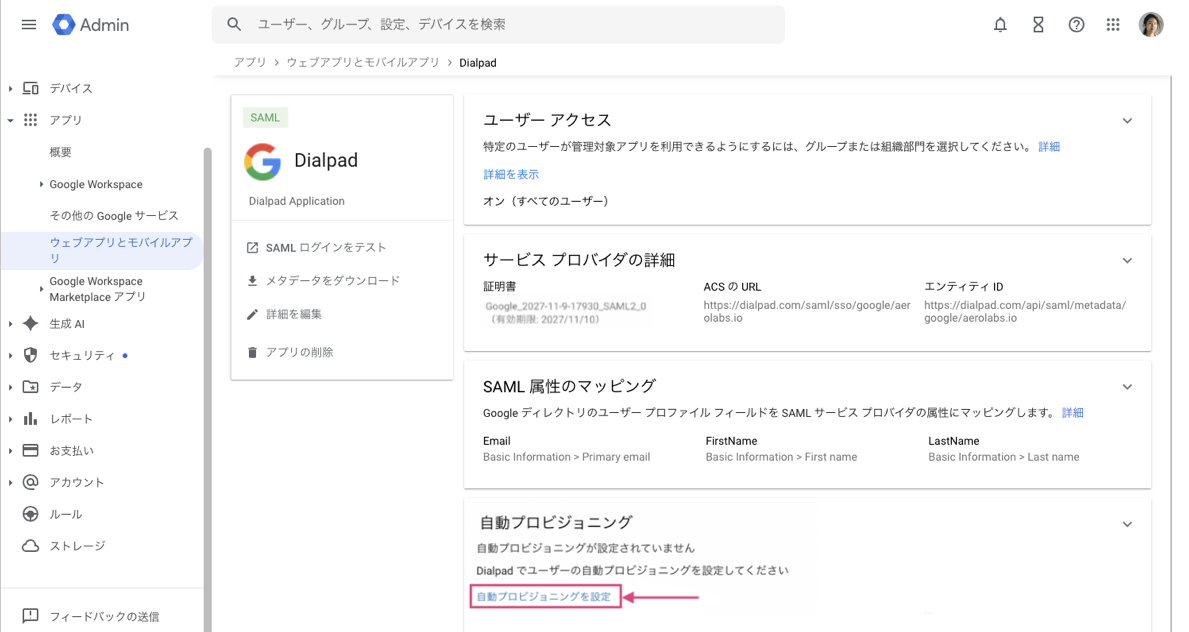Expand the SAML attribute mapping chevron

tap(1127, 387)
